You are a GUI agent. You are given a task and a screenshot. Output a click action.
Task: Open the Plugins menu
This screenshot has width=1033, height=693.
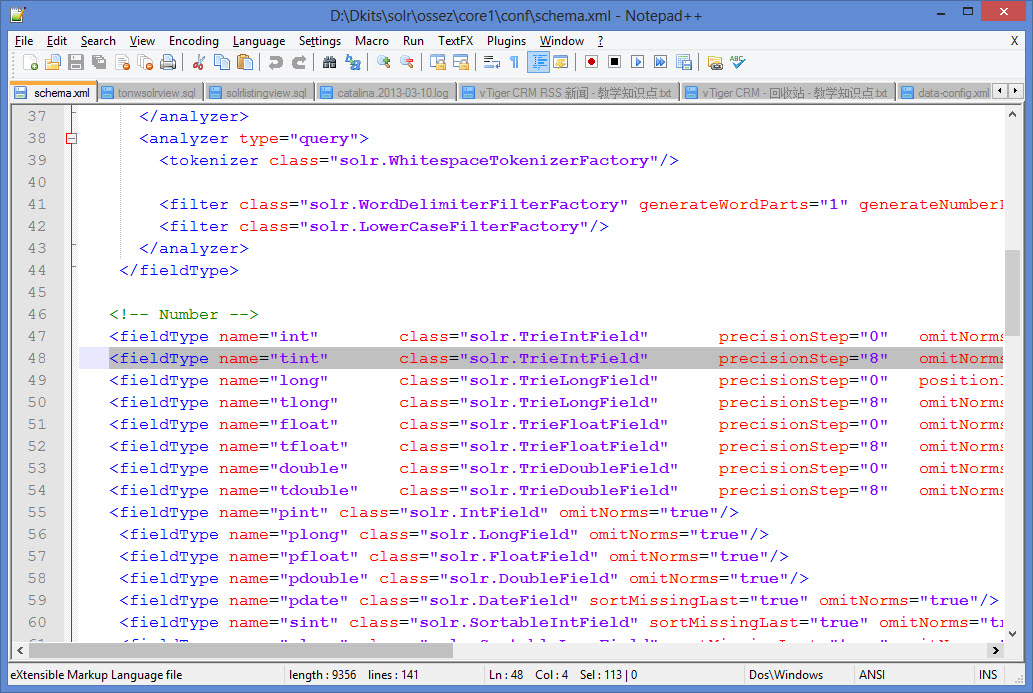click(506, 41)
